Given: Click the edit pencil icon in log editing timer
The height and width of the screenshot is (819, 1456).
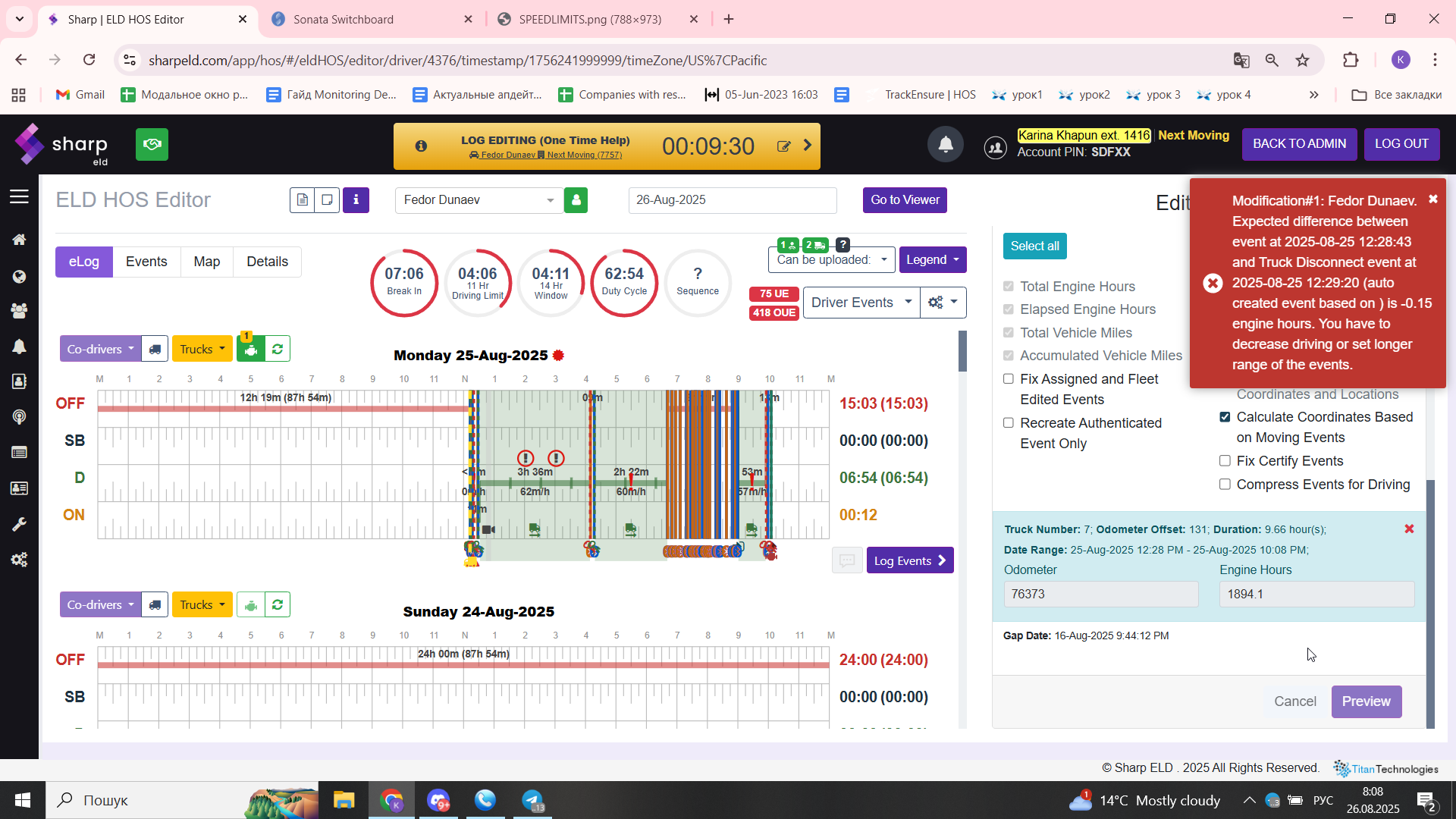Looking at the screenshot, I should click(x=784, y=146).
